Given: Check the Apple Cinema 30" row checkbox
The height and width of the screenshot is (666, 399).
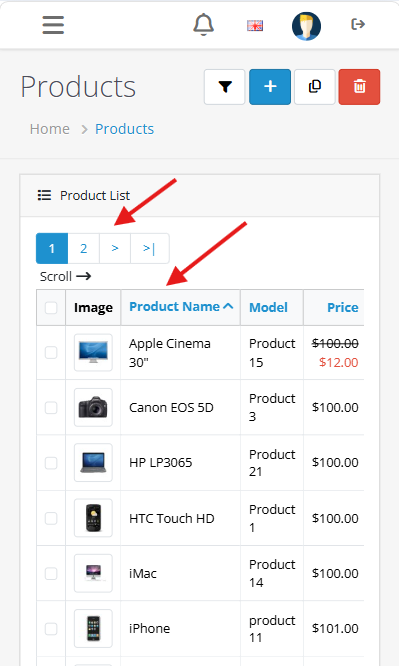Looking at the screenshot, I should coord(51,353).
